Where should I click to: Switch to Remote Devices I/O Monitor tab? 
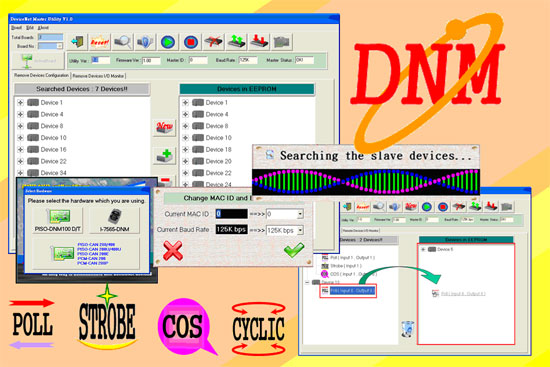[x=98, y=76]
